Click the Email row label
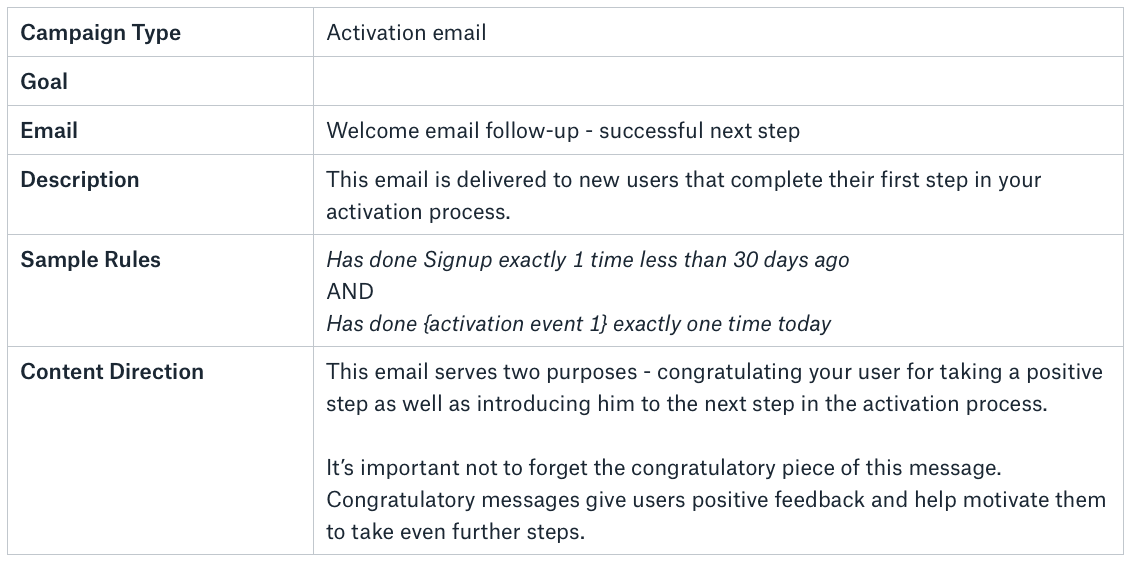The width and height of the screenshot is (1133, 565). tap(49, 131)
